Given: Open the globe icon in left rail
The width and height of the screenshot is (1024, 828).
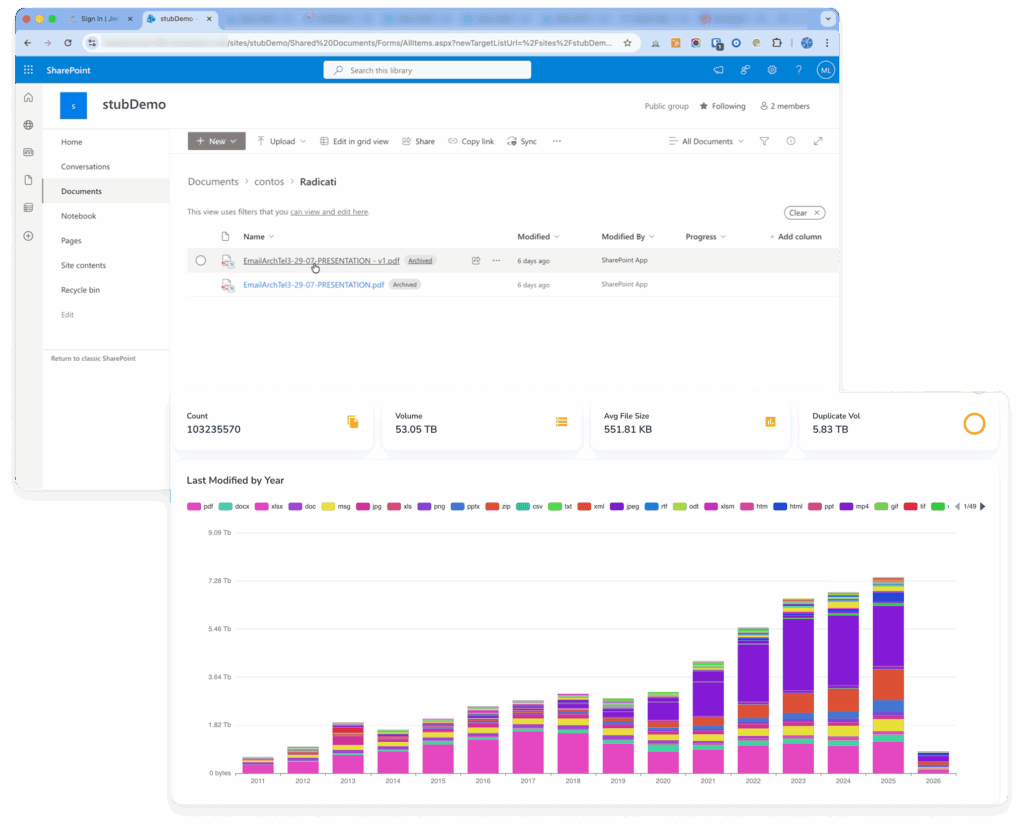Looking at the screenshot, I should [28, 125].
